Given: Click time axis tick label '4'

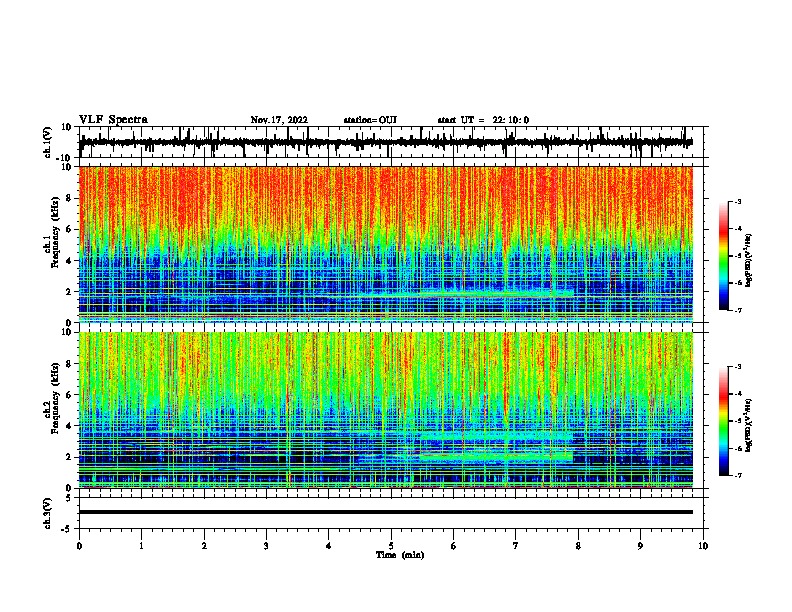Looking at the screenshot, I should pos(329,546).
